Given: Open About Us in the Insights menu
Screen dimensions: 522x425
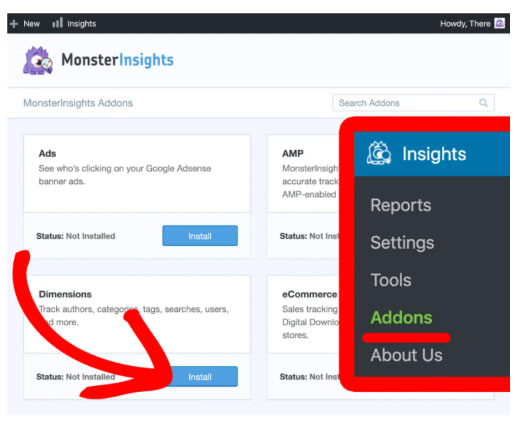Looking at the screenshot, I should click(x=407, y=355).
